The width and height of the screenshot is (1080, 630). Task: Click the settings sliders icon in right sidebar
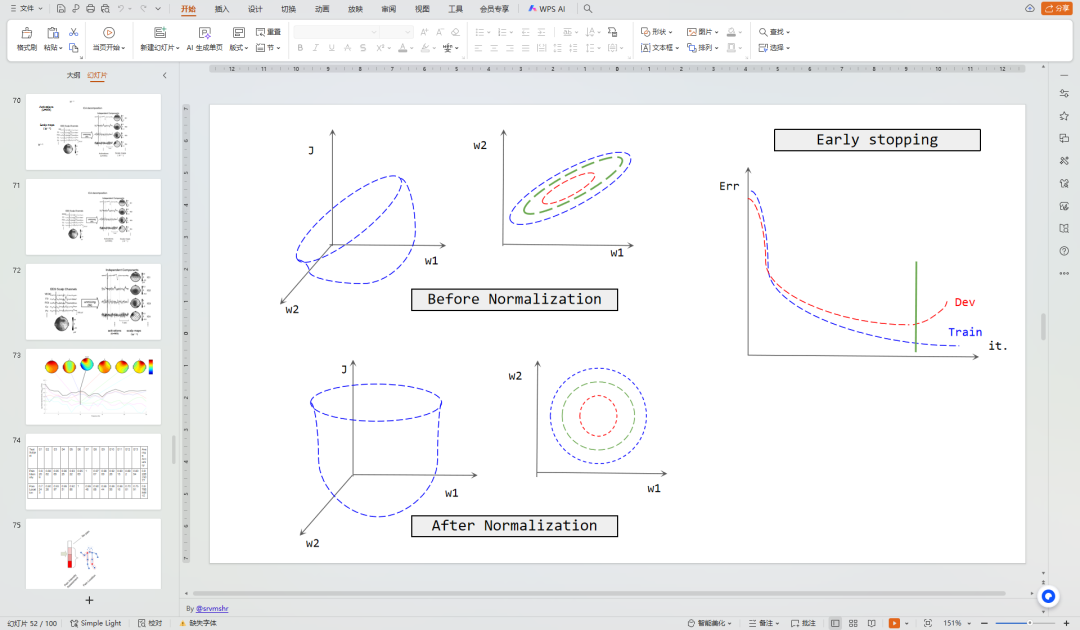[1064, 94]
